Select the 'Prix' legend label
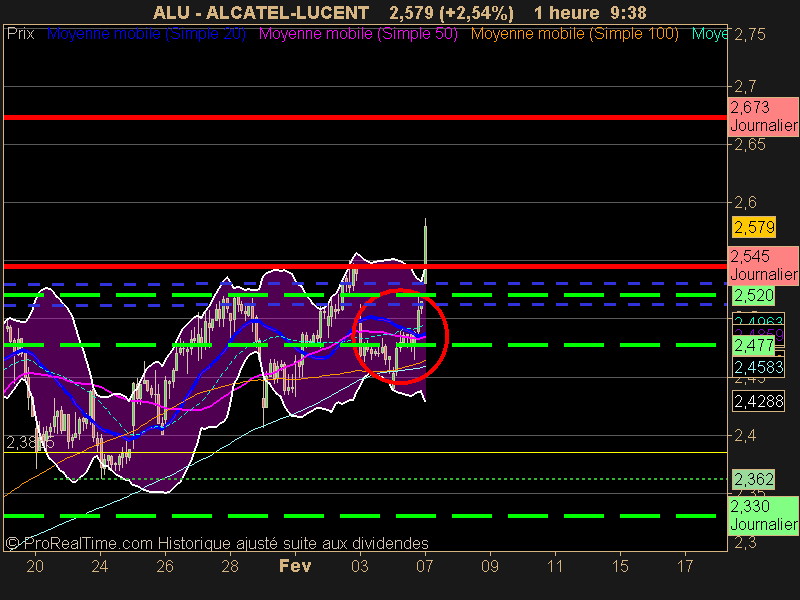Image resolution: width=800 pixels, height=600 pixels. 20,34
